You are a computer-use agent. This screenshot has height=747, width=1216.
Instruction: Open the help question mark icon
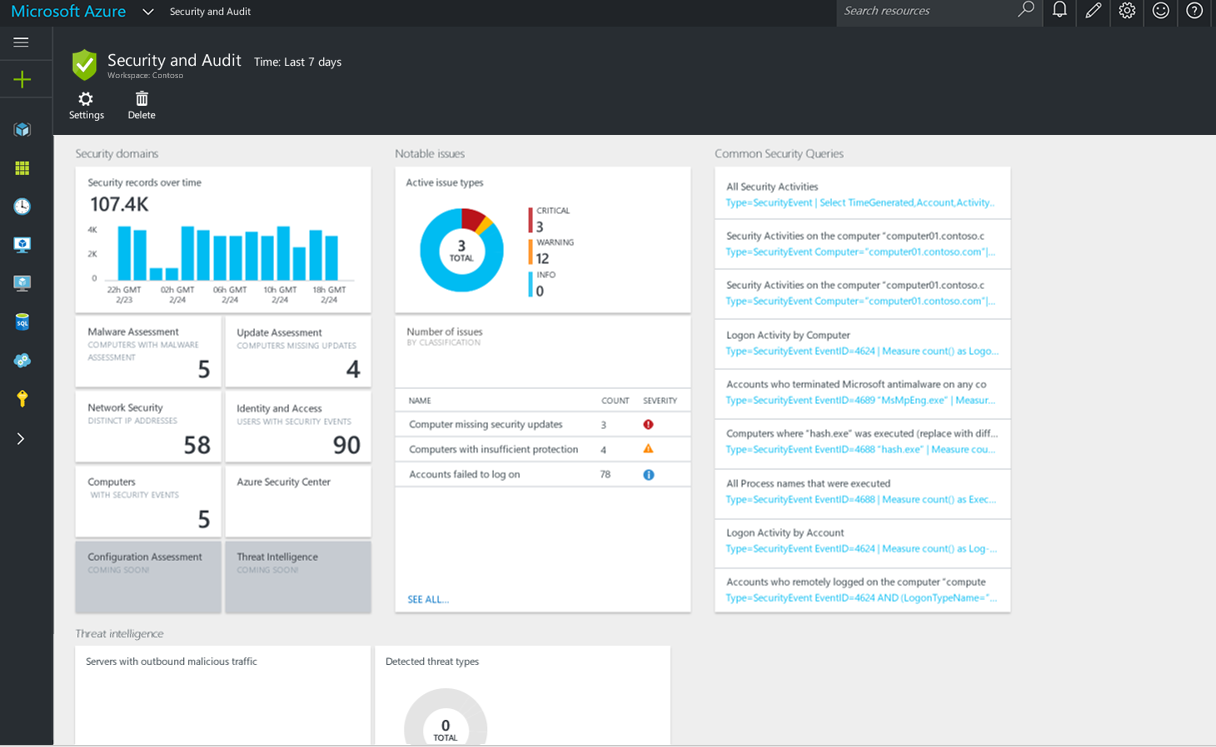pyautogui.click(x=1193, y=12)
